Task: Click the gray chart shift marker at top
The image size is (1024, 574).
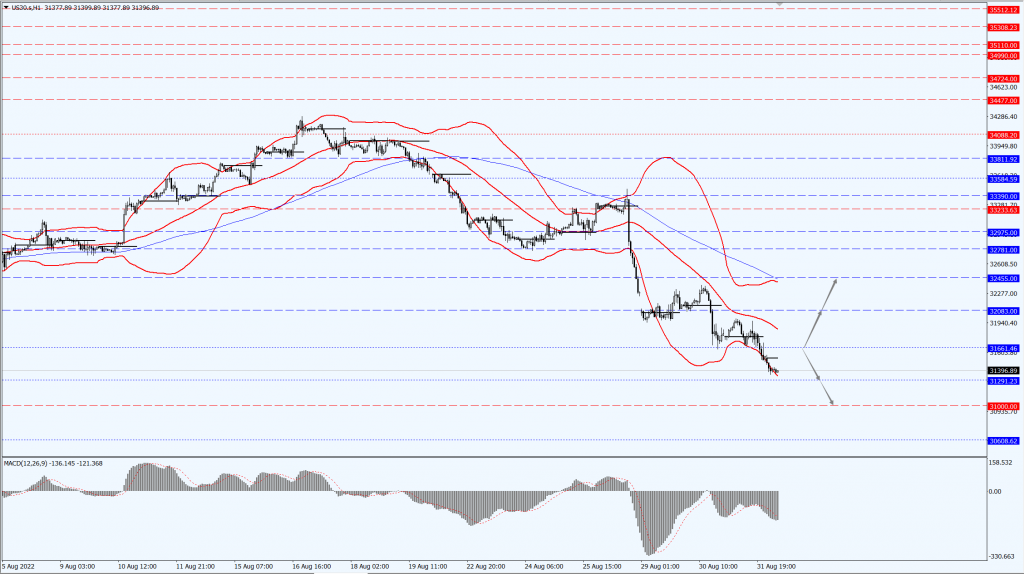Action: point(779,4)
